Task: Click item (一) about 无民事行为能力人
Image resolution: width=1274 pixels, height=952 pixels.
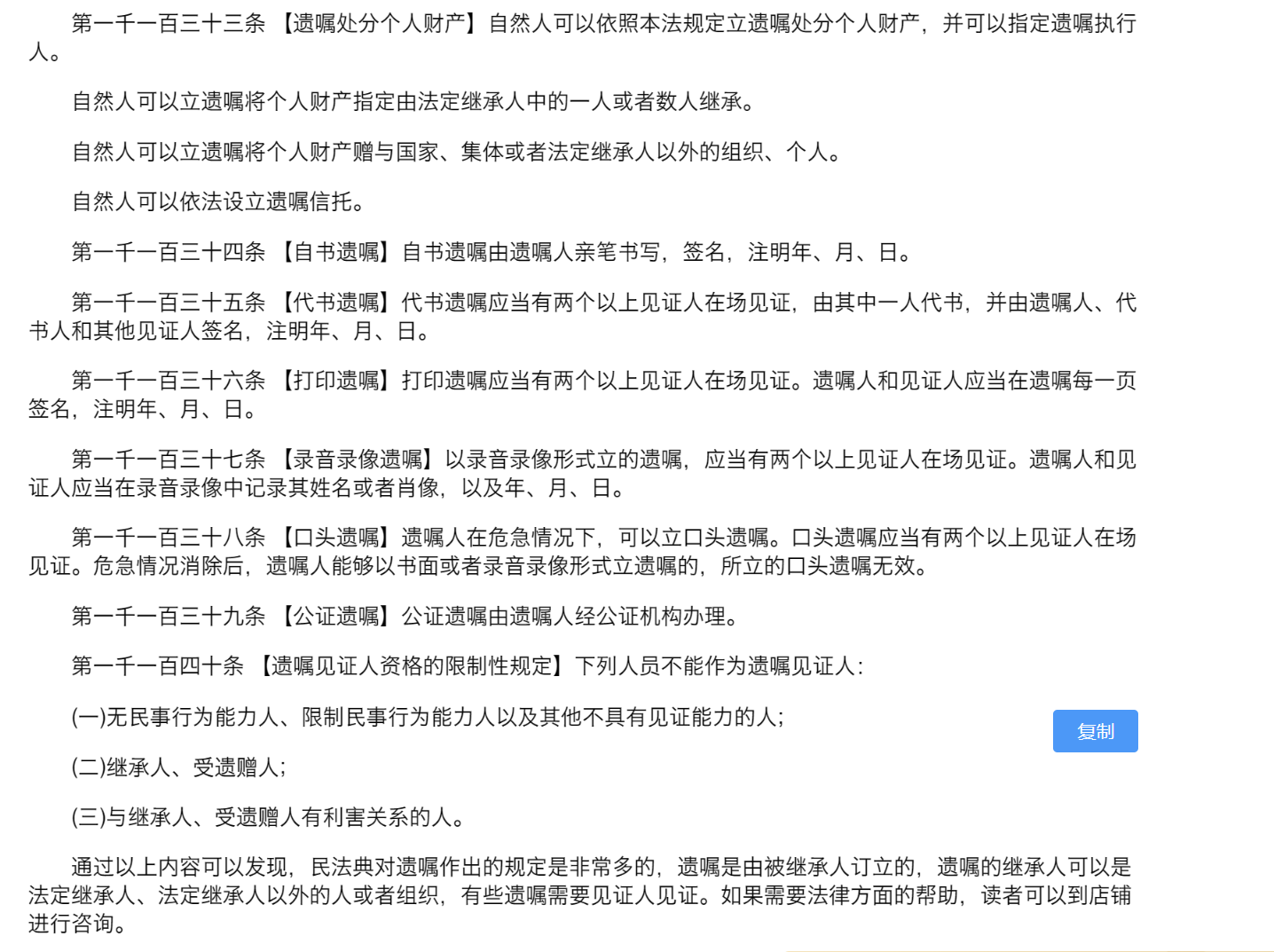Action: pyautogui.click(x=428, y=717)
